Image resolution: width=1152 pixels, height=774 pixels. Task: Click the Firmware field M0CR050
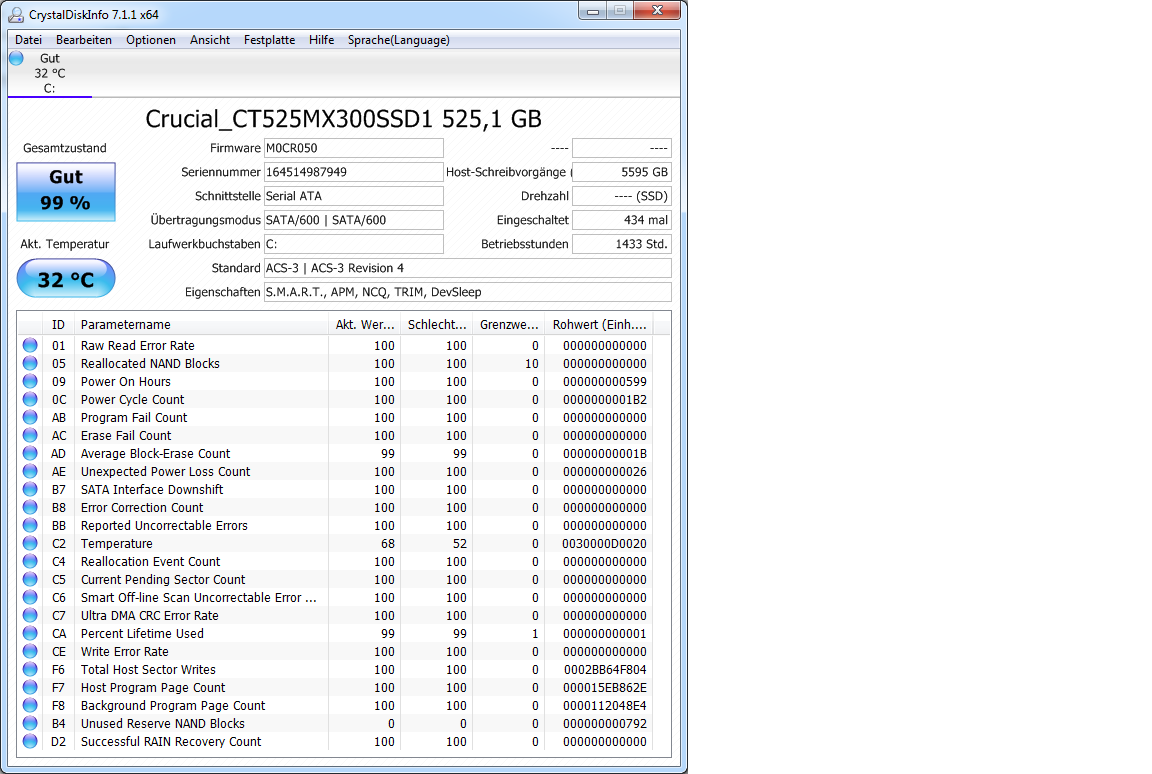353,148
